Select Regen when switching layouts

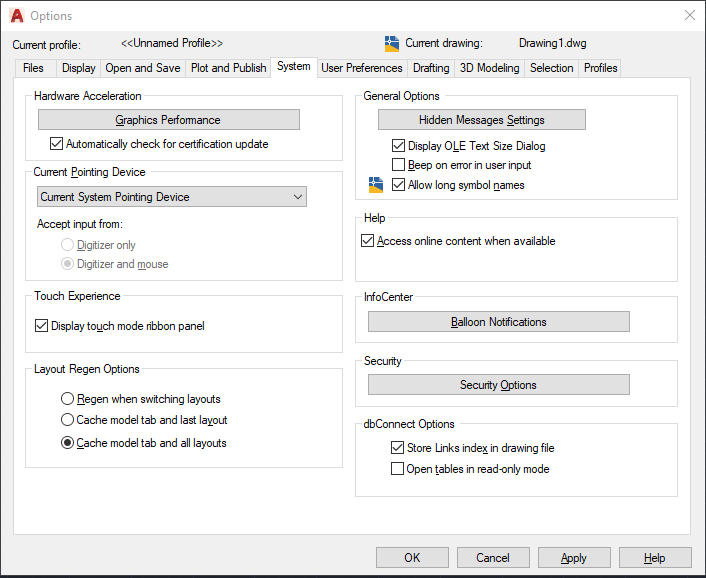coord(68,399)
